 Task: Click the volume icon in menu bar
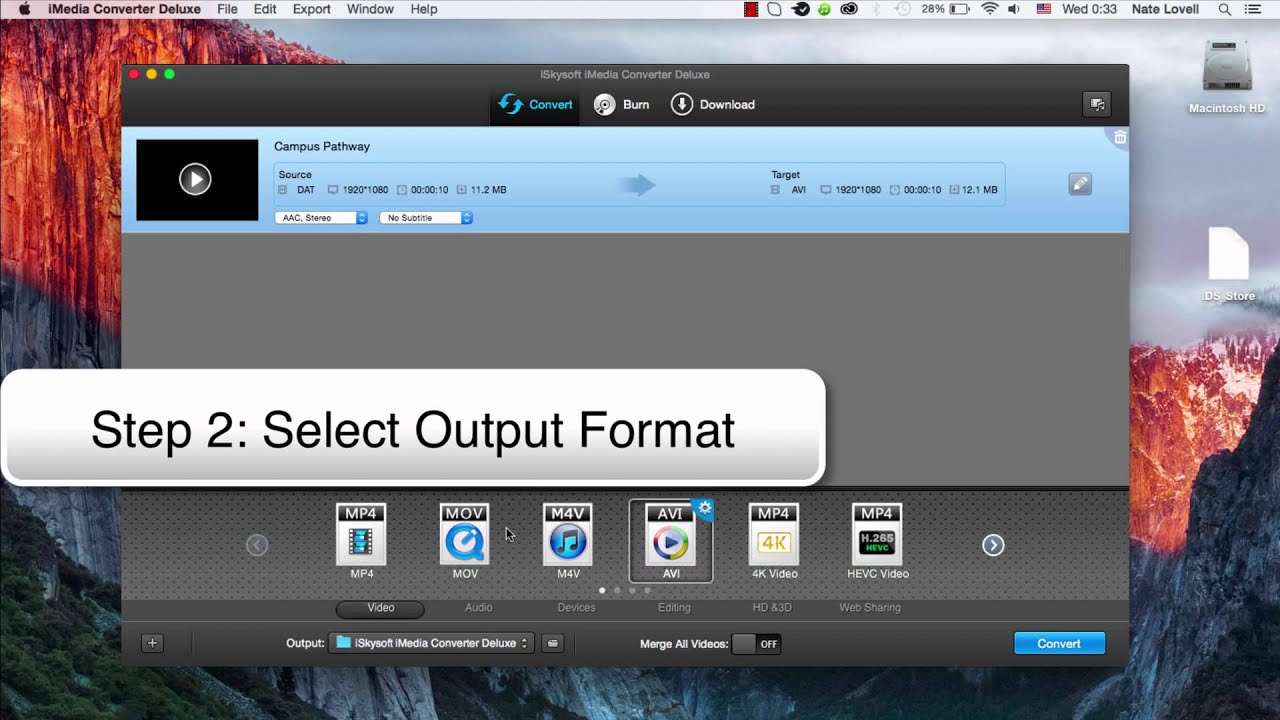point(1014,9)
